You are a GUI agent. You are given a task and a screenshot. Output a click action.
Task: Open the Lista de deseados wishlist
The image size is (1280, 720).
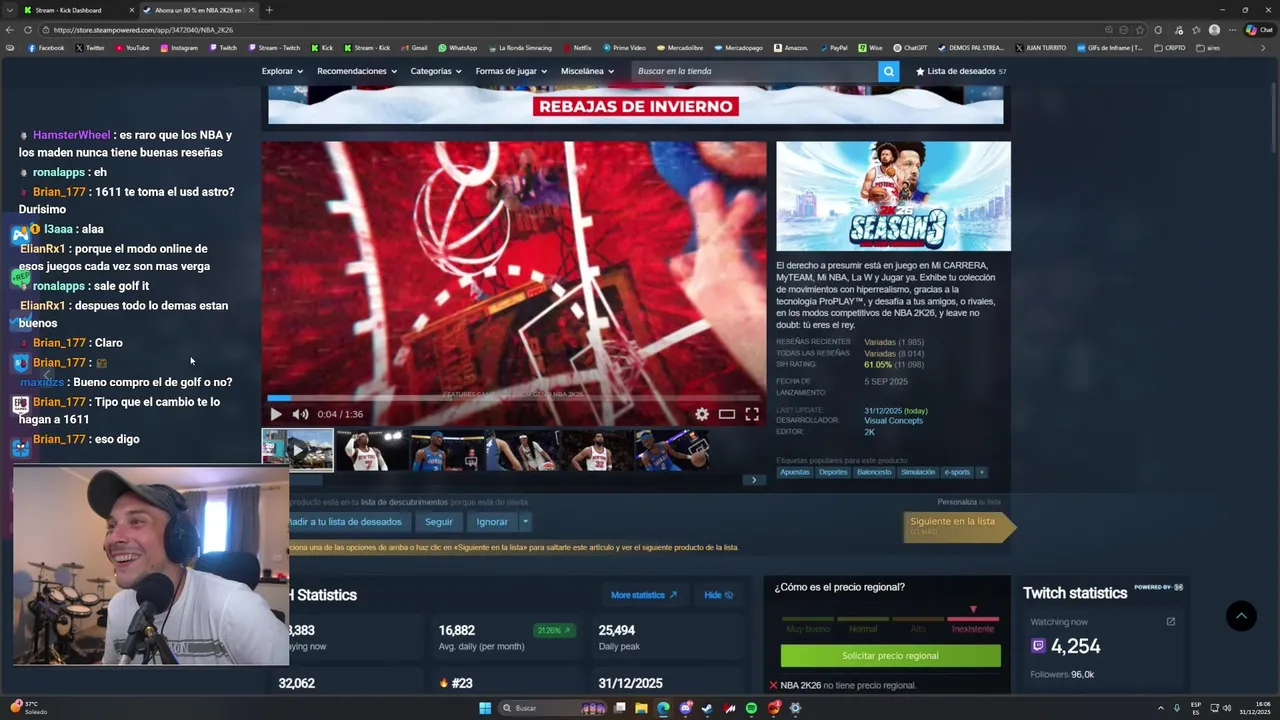click(x=960, y=71)
